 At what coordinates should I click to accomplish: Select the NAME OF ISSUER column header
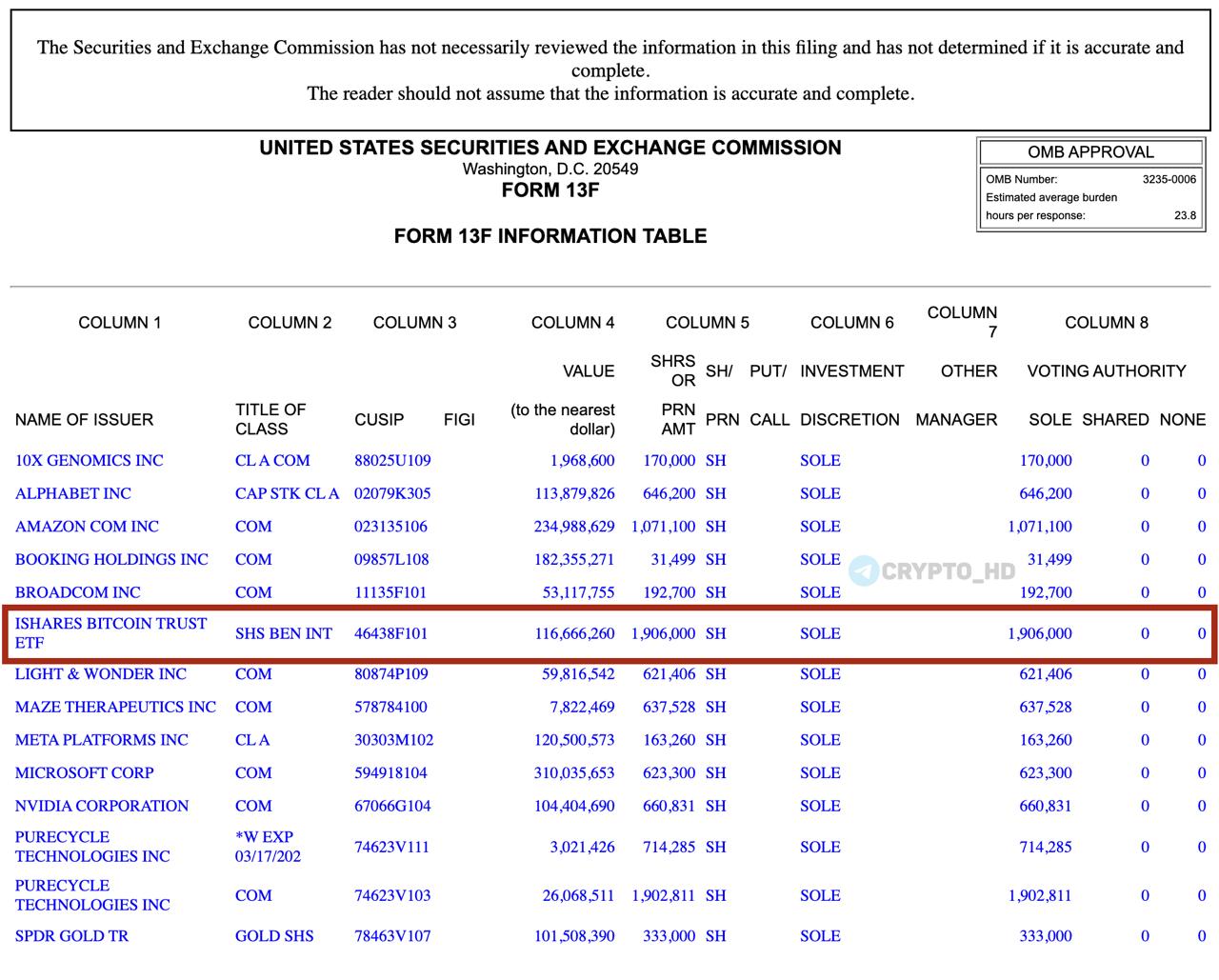coord(84,419)
